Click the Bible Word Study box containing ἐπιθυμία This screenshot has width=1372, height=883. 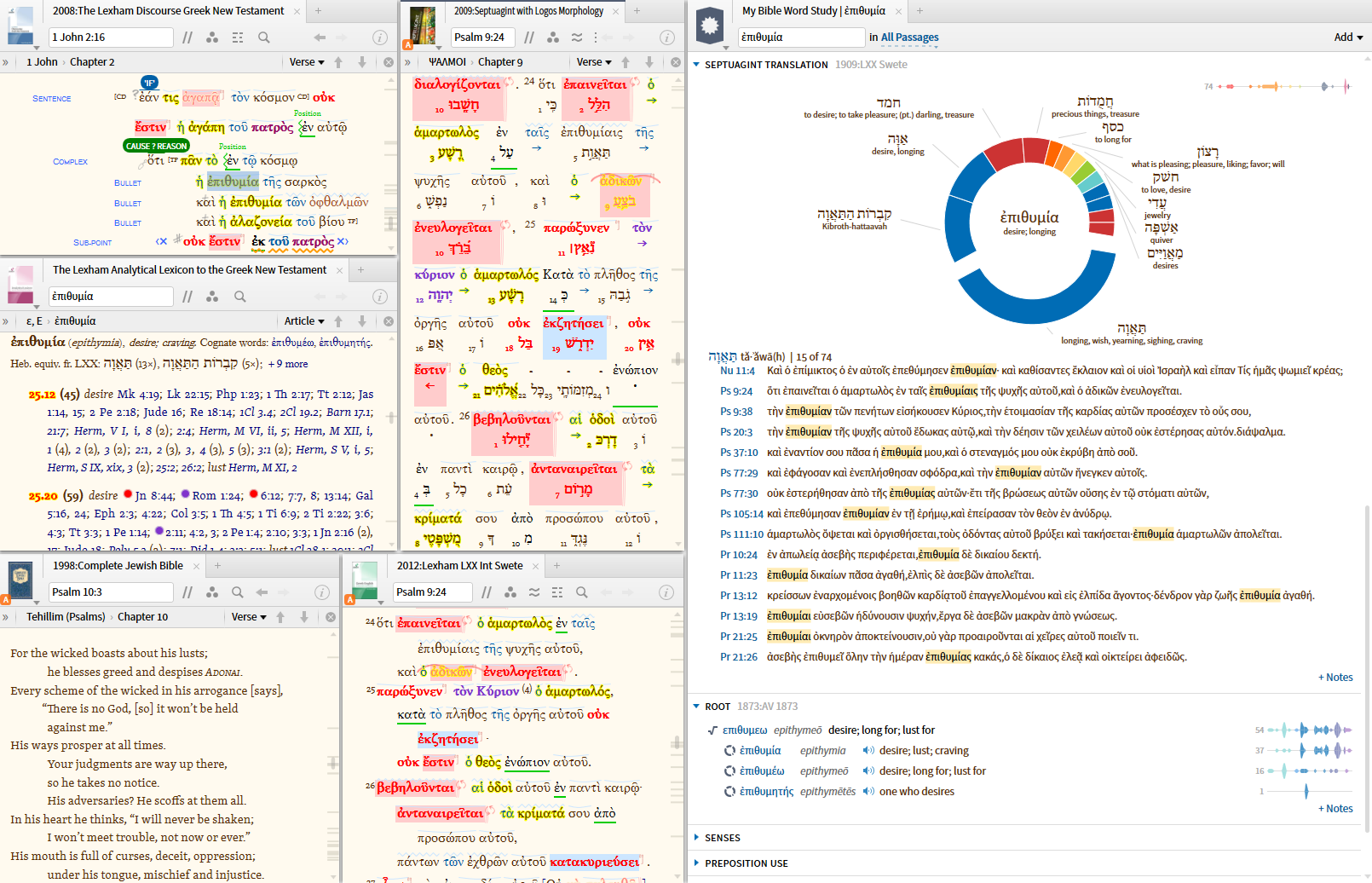point(801,38)
